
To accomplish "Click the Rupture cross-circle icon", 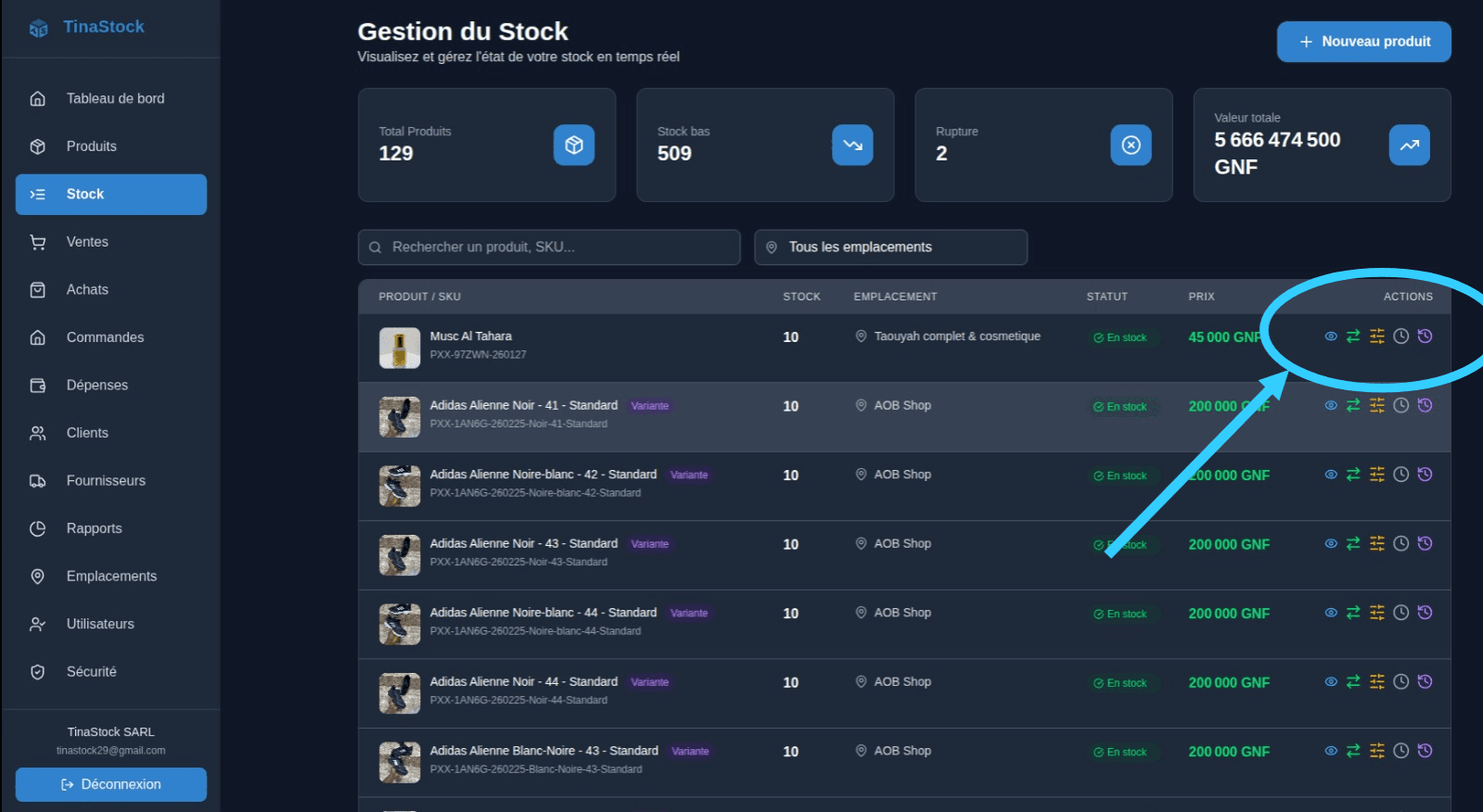I will [x=1131, y=145].
